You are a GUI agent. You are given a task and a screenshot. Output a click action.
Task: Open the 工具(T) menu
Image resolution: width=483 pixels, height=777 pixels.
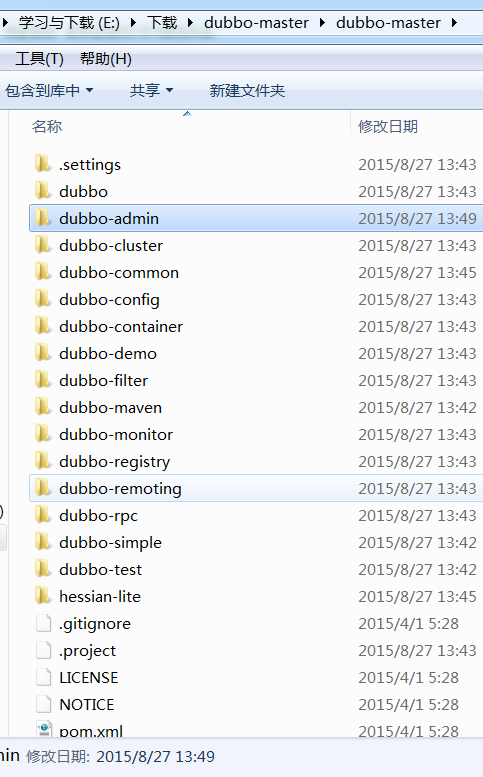[x=39, y=59]
